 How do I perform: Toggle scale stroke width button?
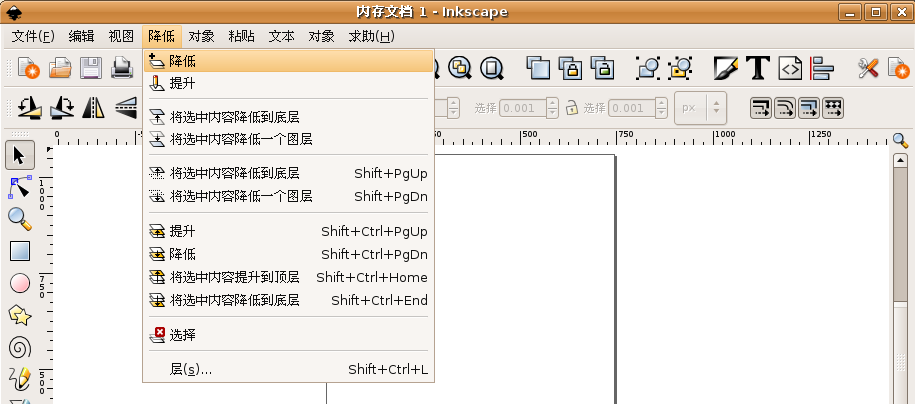761,108
